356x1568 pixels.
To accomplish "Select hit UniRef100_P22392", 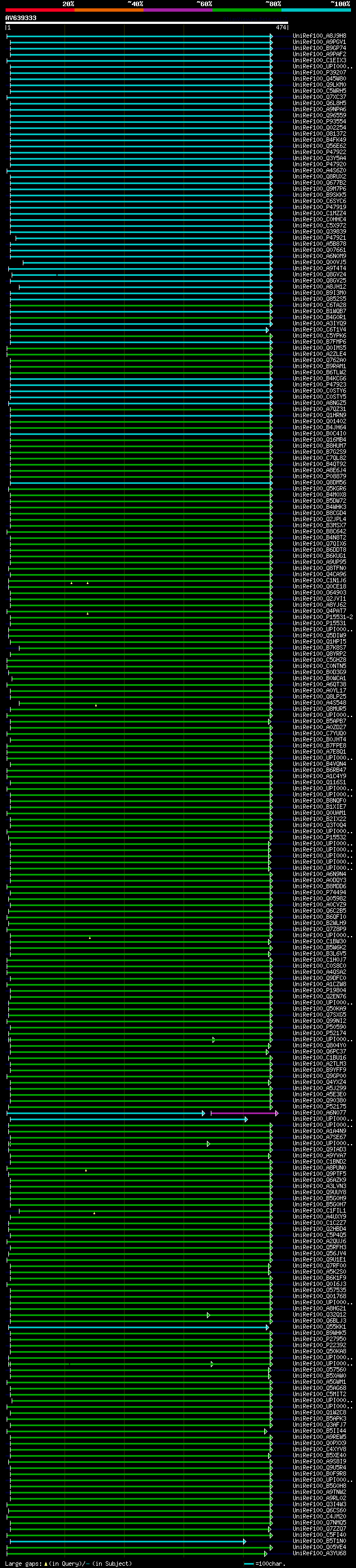I will [319, 1345].
